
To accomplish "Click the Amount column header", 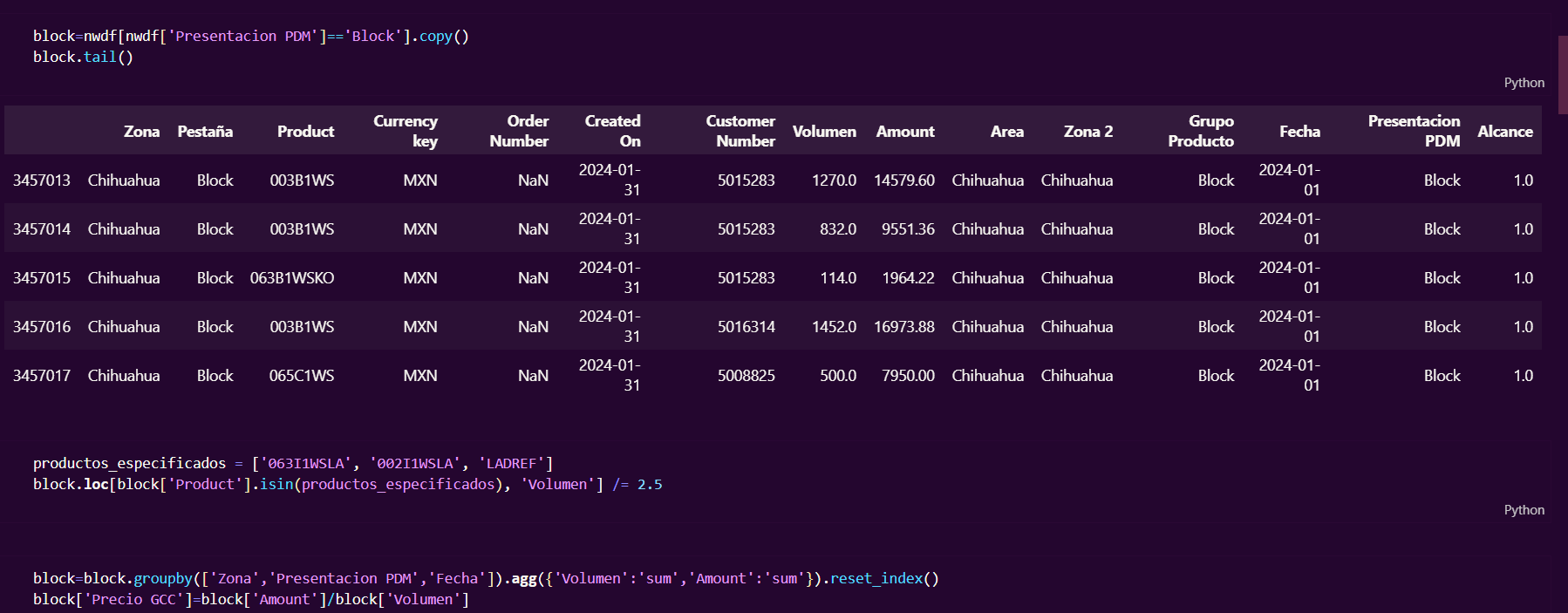I will coord(905,132).
